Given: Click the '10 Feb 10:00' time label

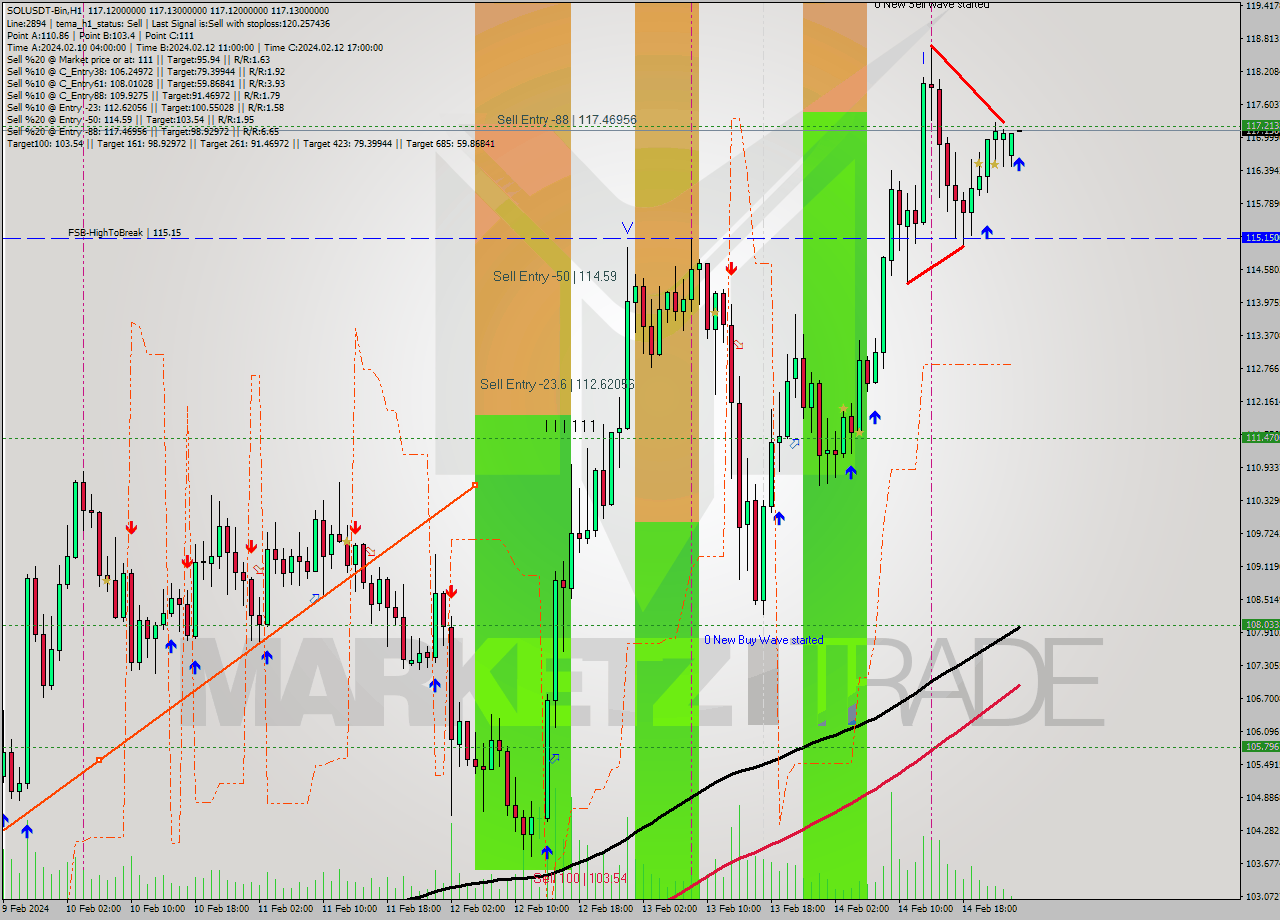Looking at the screenshot, I should click(157, 910).
